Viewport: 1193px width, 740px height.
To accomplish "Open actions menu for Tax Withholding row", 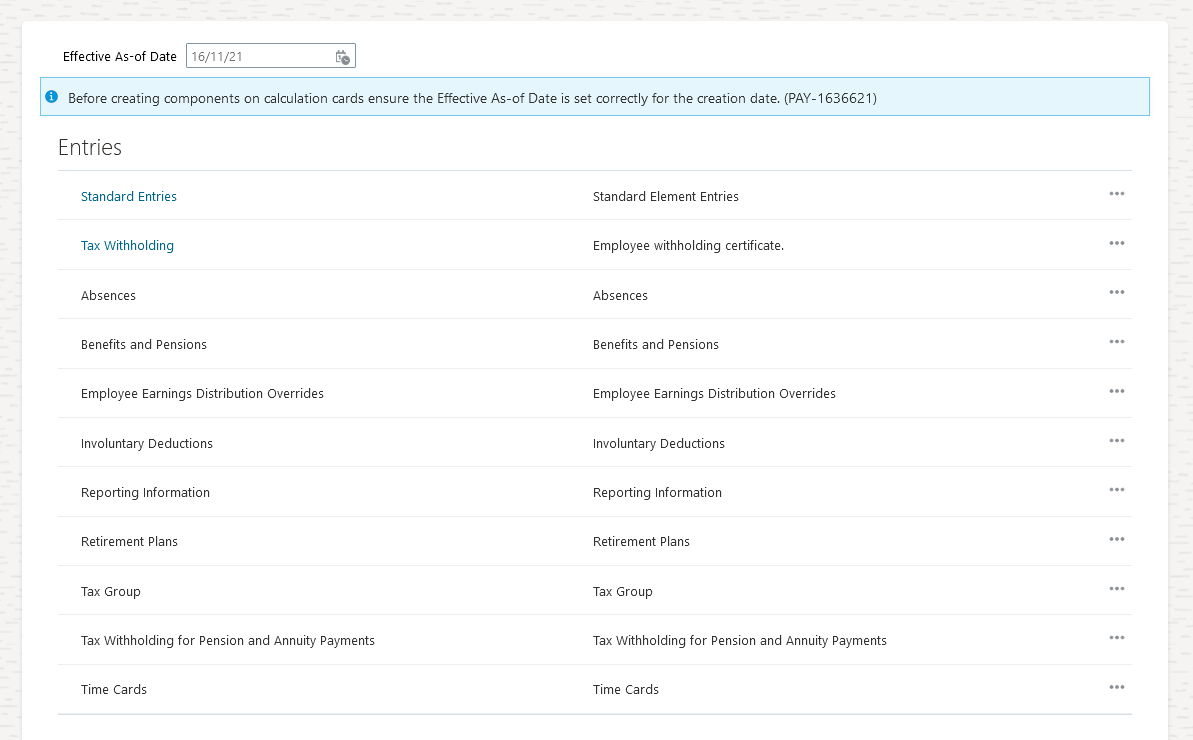I will tap(1117, 243).
